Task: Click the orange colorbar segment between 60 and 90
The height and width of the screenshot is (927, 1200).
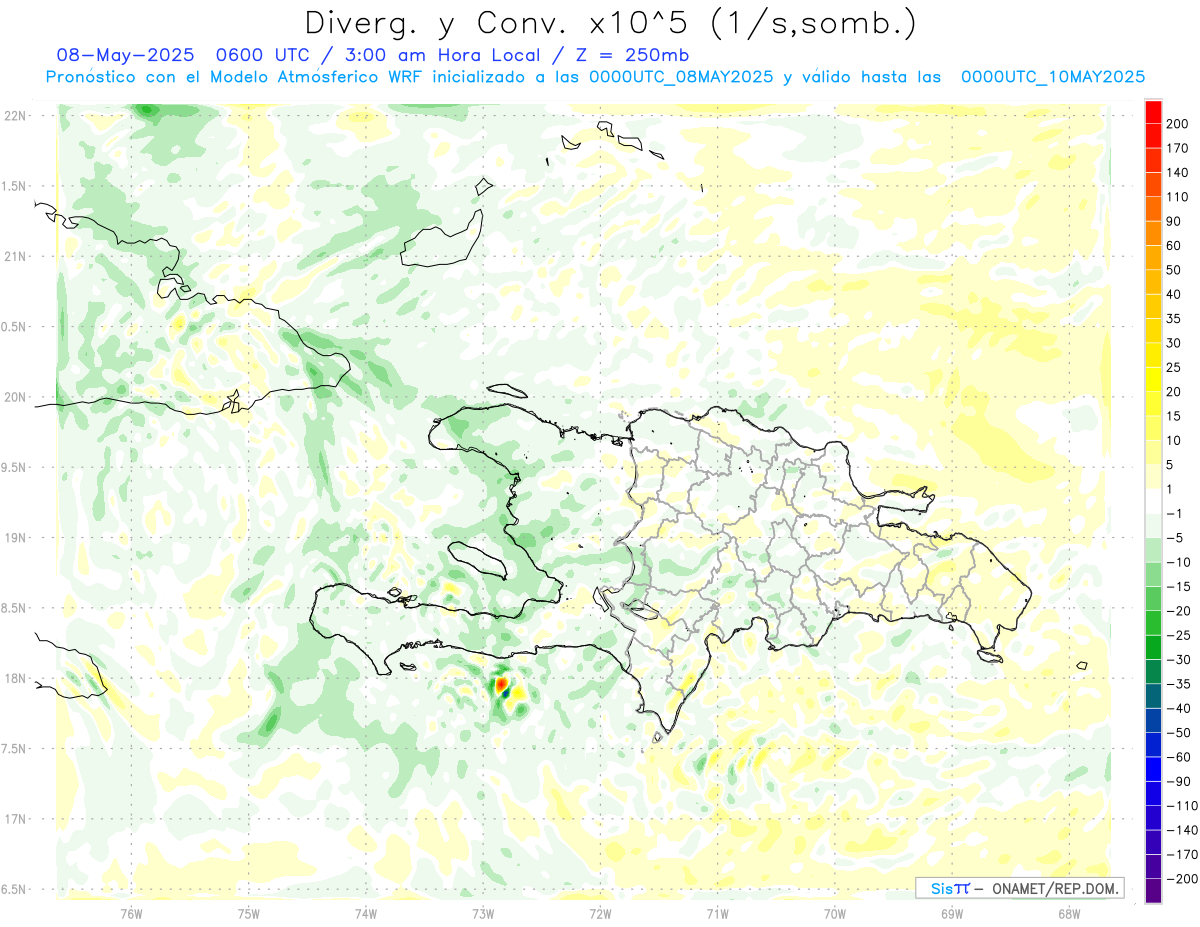Action: (1153, 233)
